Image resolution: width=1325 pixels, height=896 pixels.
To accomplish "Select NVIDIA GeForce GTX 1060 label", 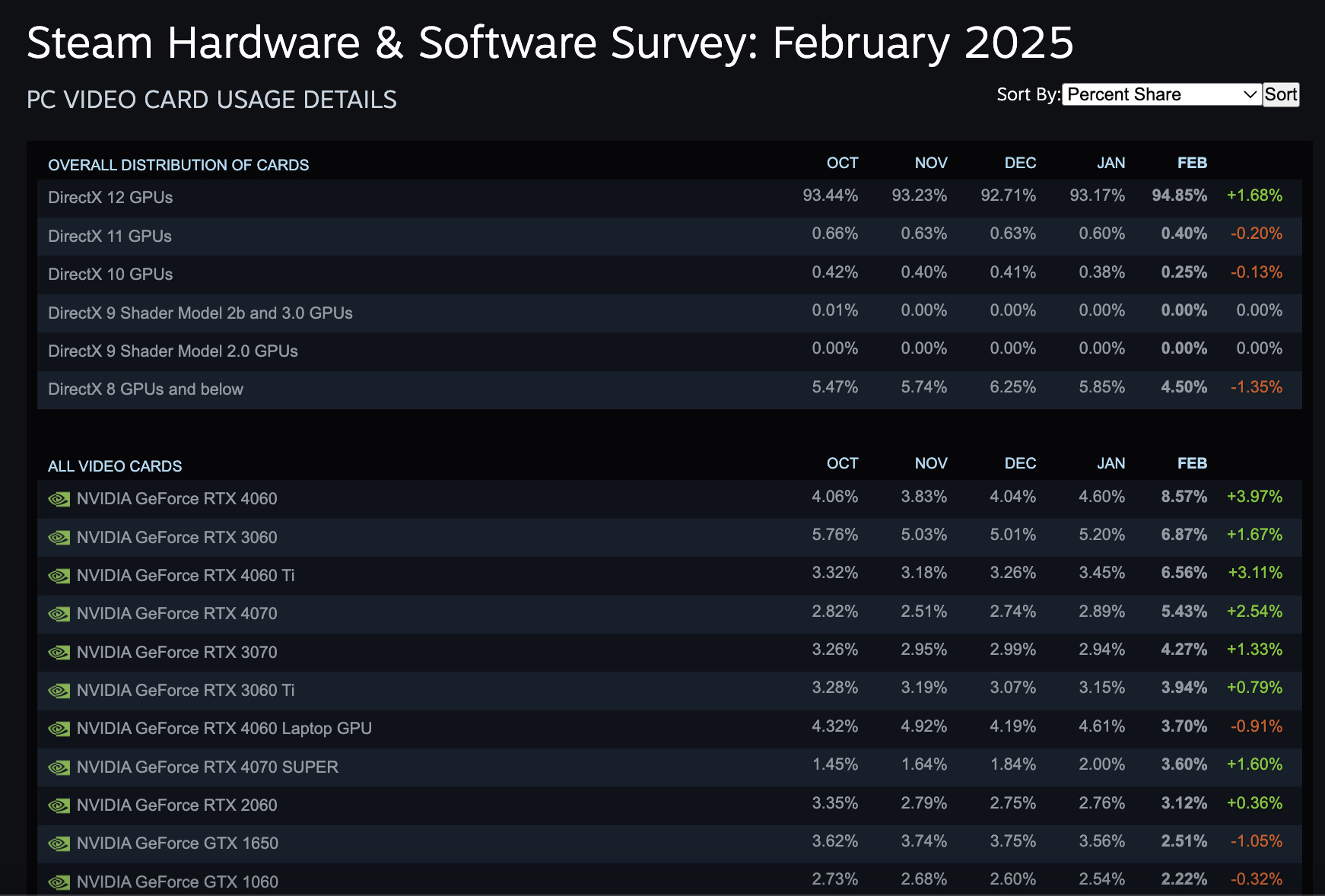I will (178, 882).
